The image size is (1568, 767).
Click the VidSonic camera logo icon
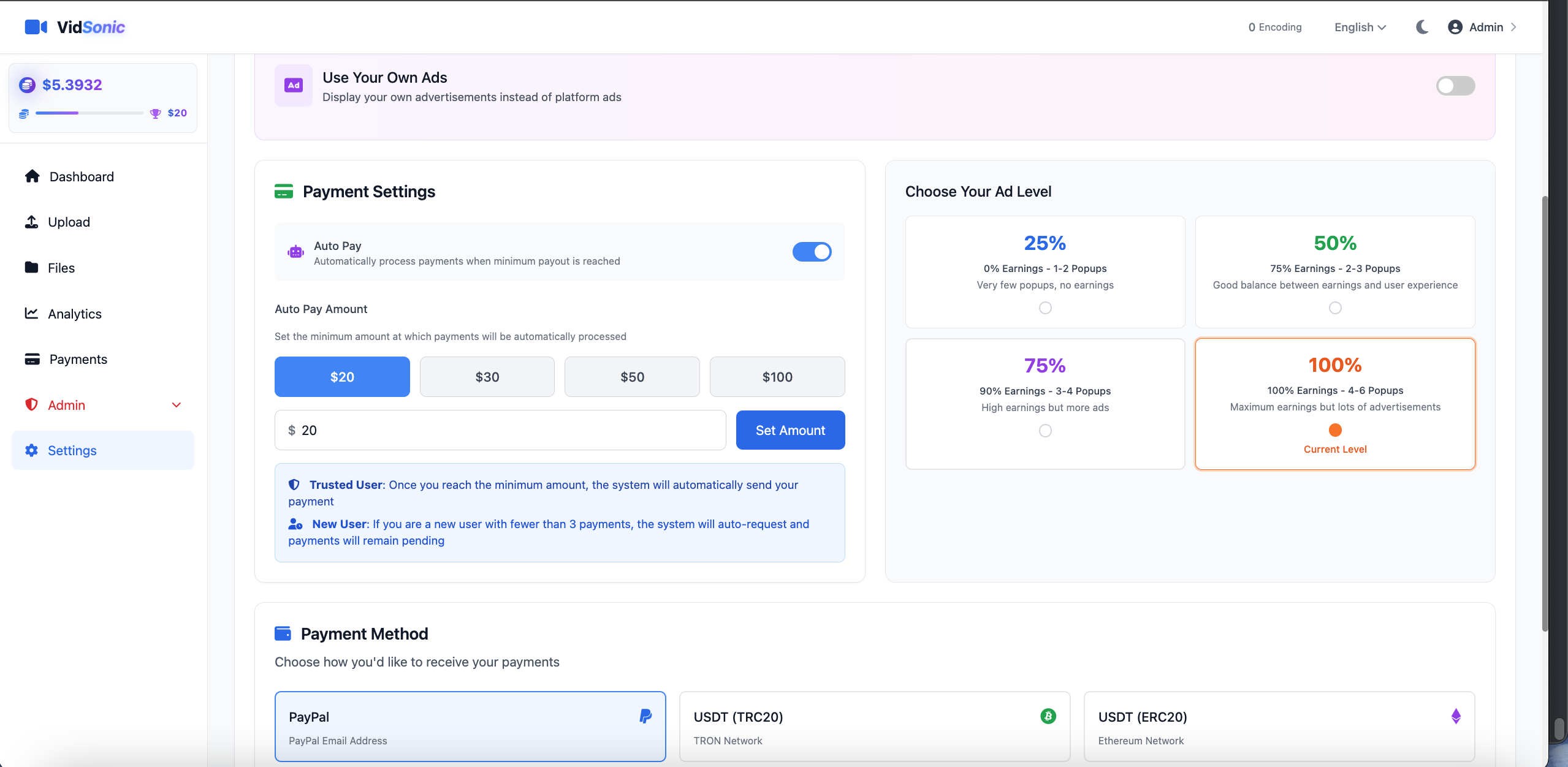coord(36,27)
